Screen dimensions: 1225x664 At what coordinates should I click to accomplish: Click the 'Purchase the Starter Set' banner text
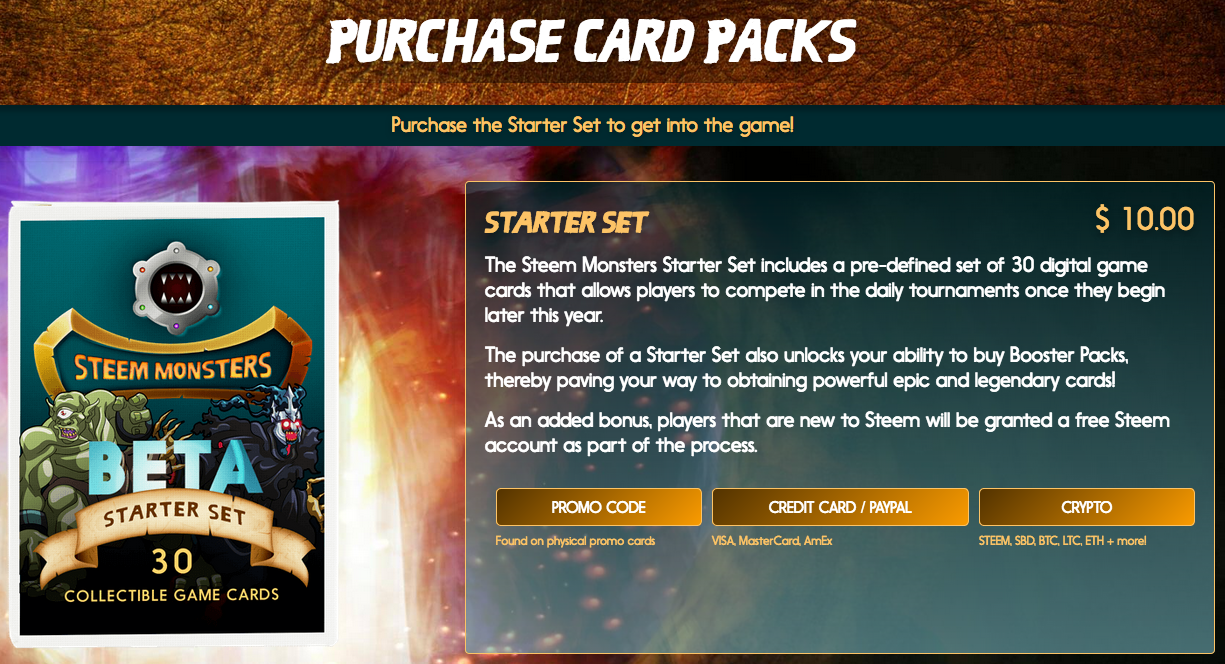point(592,126)
